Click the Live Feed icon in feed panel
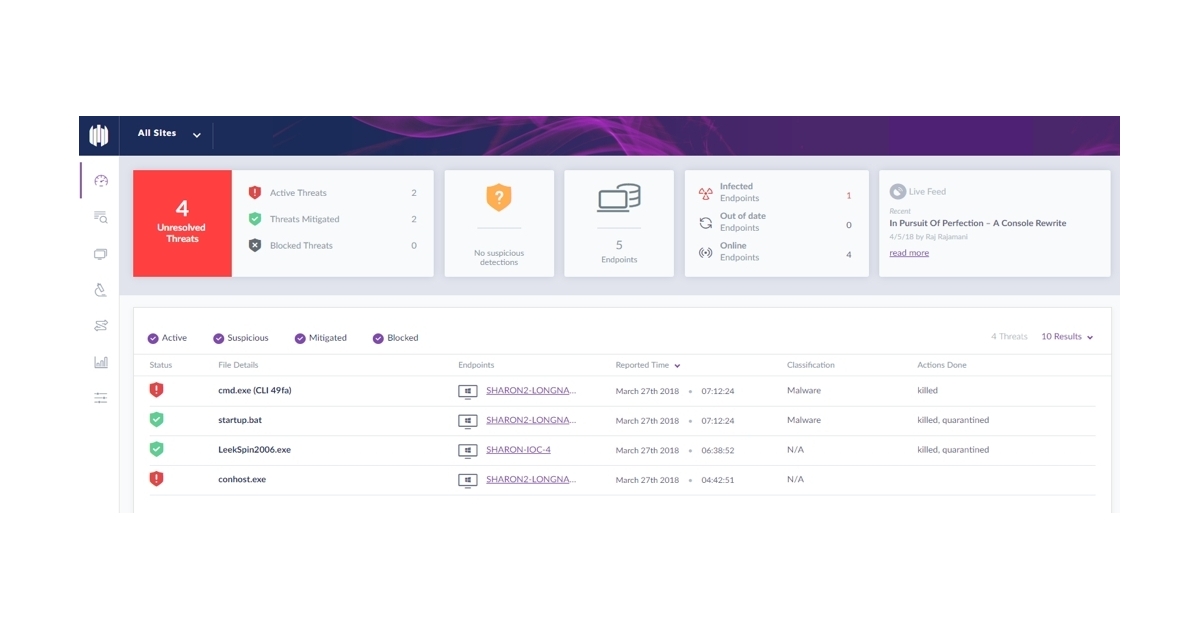1200x627 pixels. tap(898, 190)
